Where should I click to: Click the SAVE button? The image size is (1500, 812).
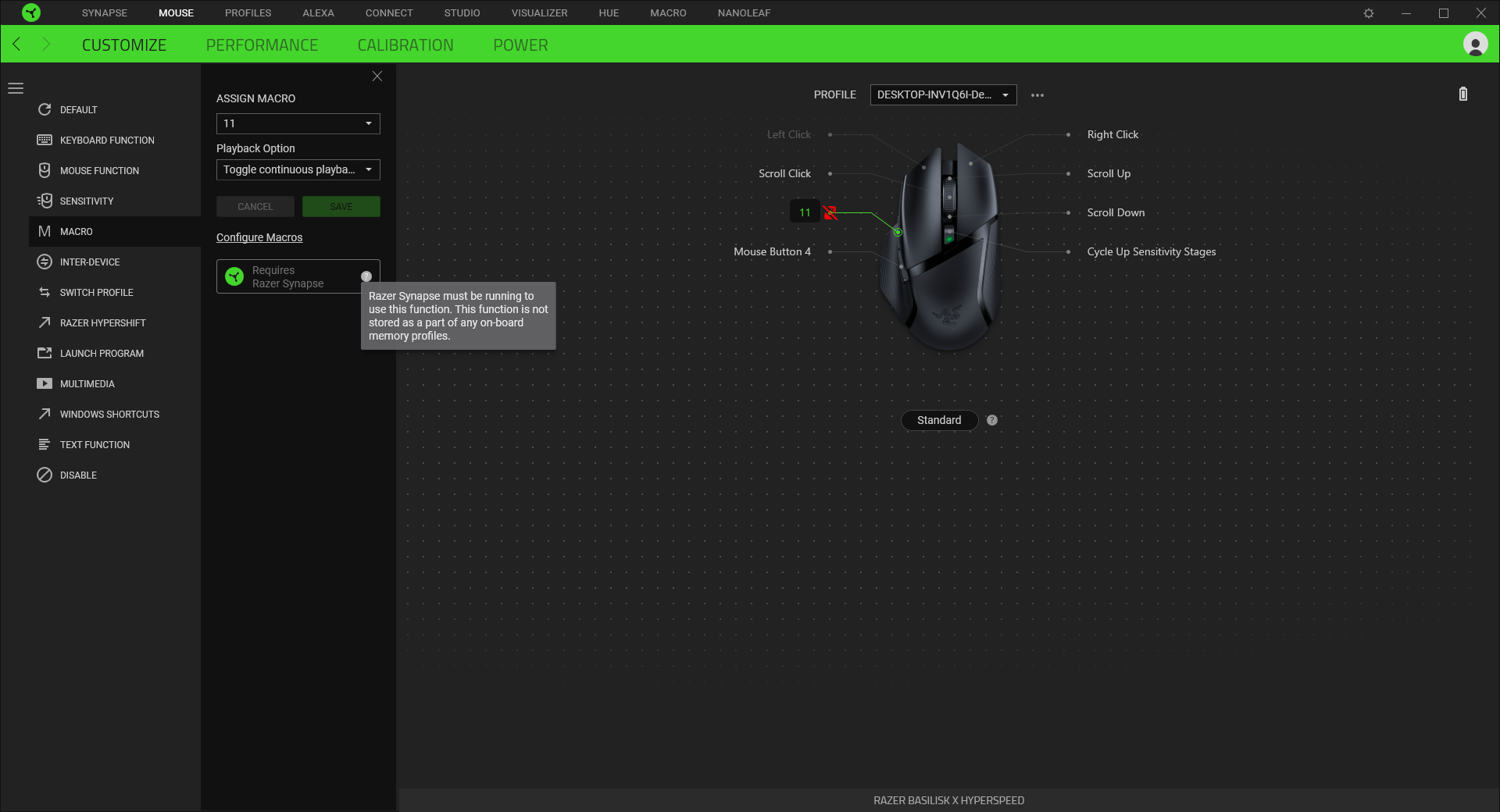341,206
